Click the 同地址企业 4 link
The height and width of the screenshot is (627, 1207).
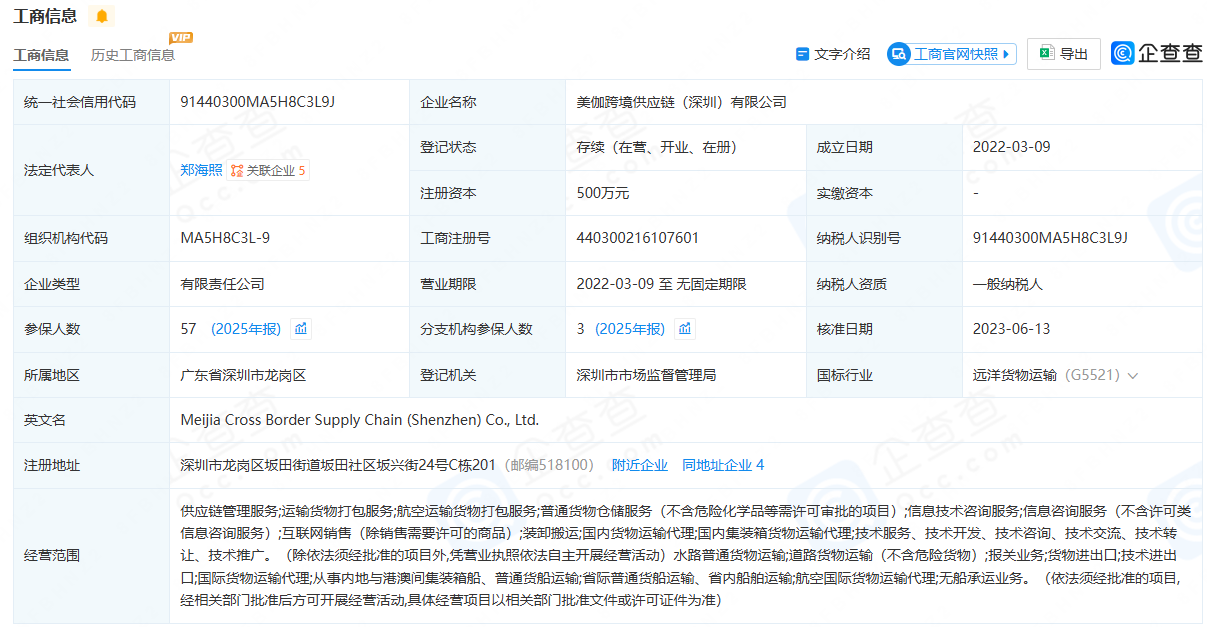click(723, 465)
